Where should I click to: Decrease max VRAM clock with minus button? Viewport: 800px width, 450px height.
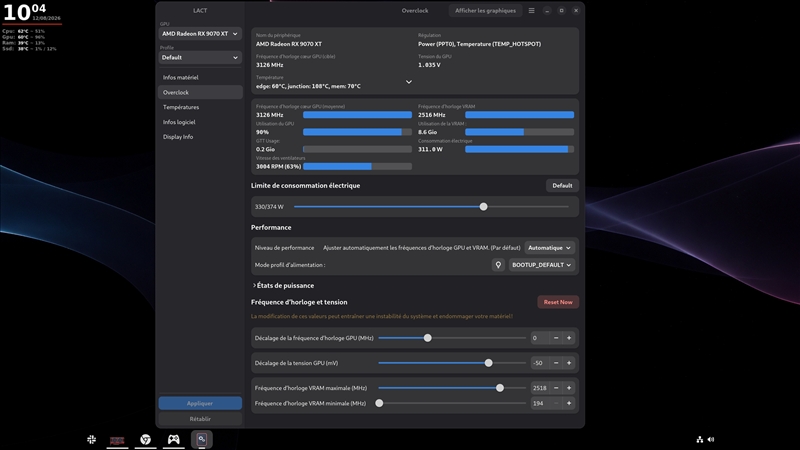[556, 388]
